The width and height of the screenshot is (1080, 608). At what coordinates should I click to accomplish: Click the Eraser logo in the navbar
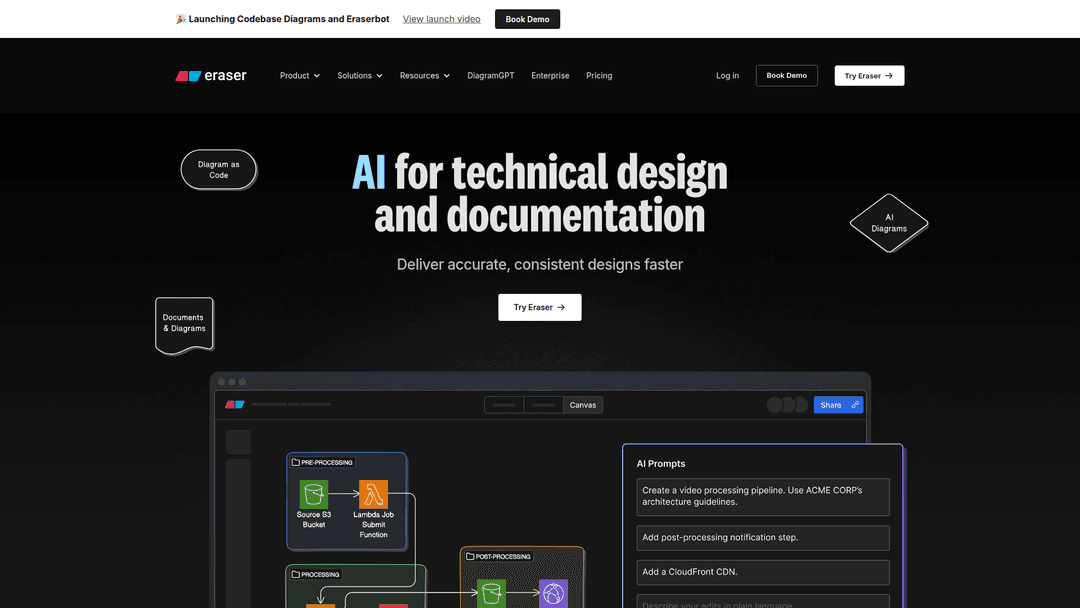[x=211, y=76]
